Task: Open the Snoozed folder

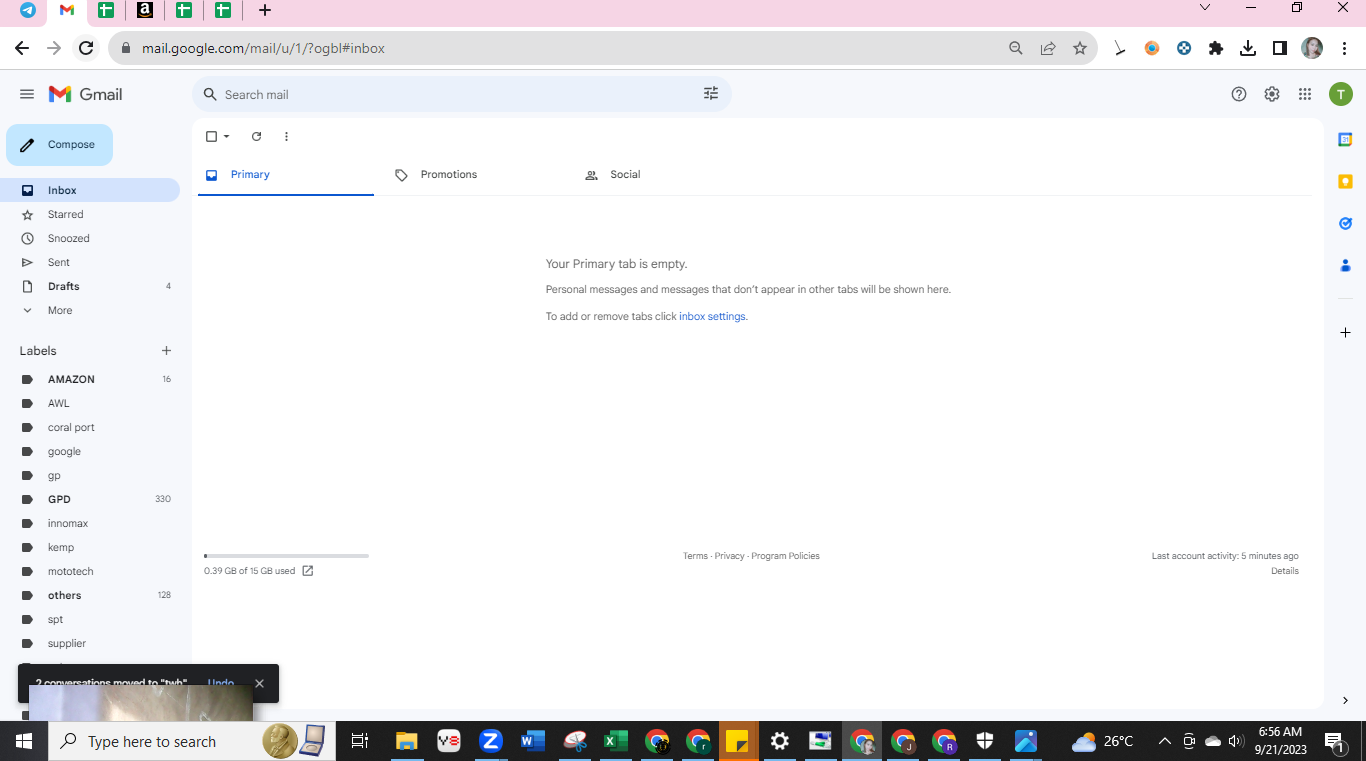Action: [x=90, y=238]
